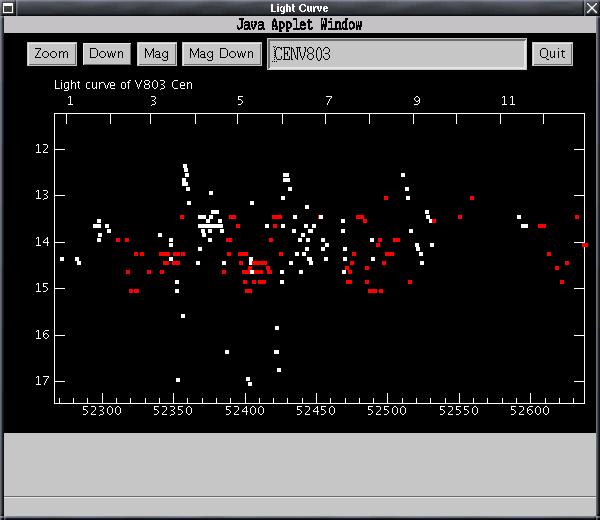
Task: Click the 52450 date axis label
Action: click(x=316, y=411)
